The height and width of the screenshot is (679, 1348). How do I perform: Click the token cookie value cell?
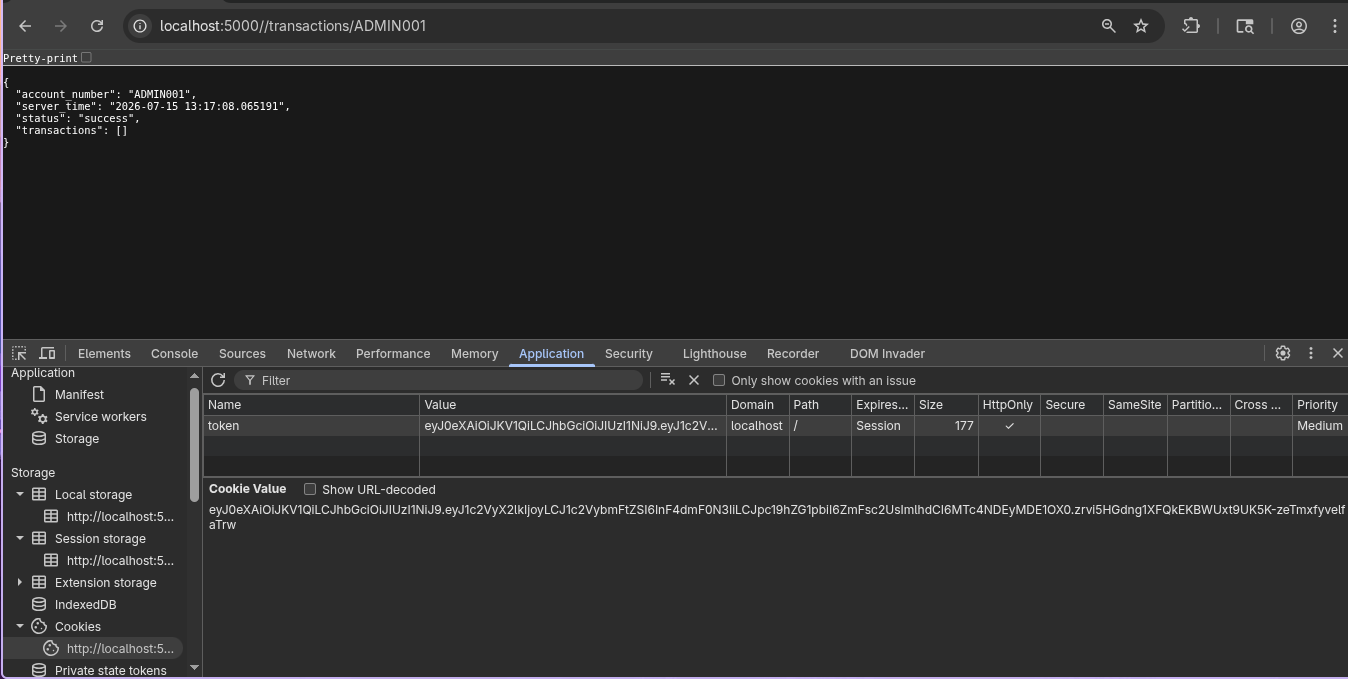573,426
